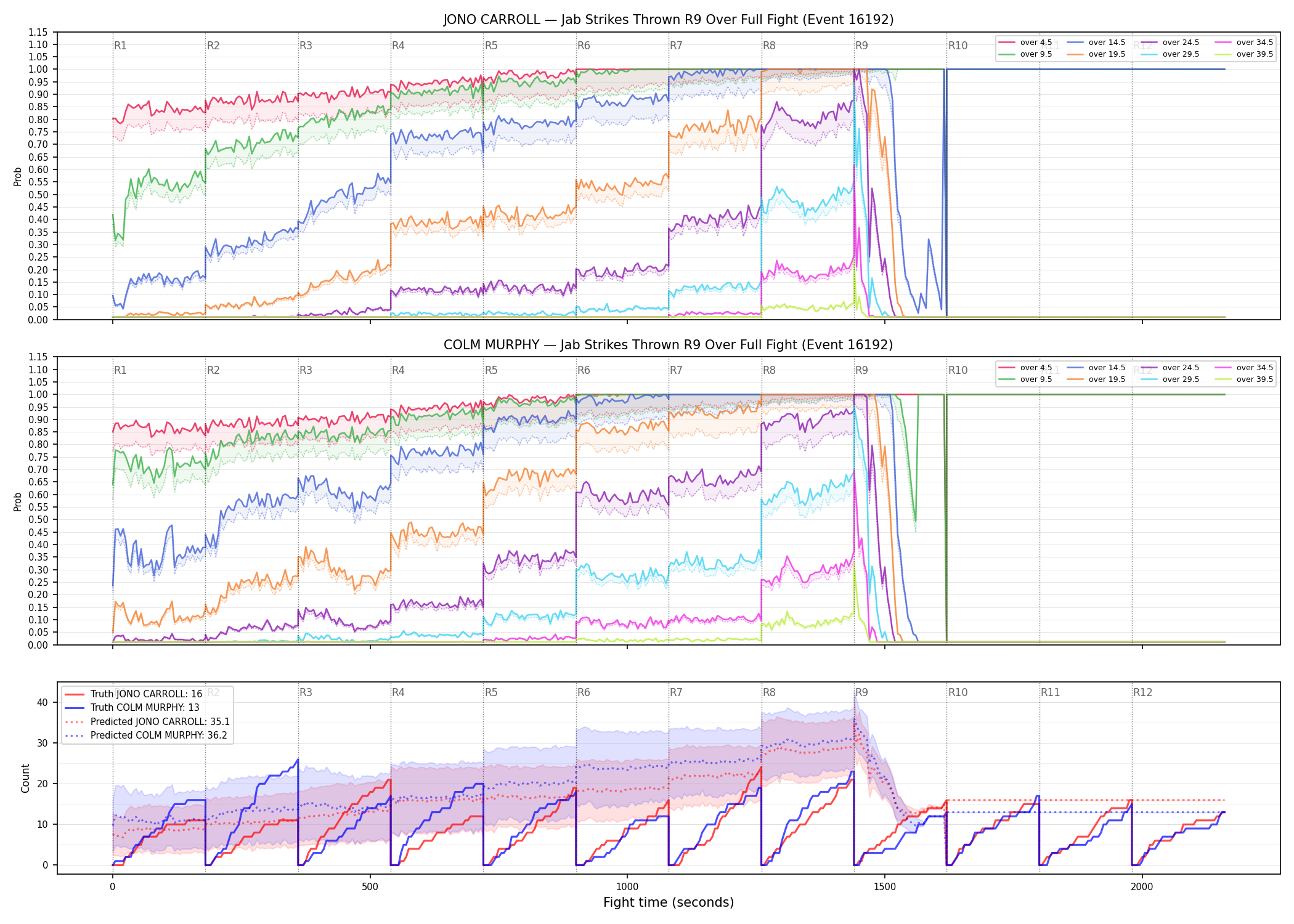
Task: Click the 'Prob' y-axis label of top chart
Action: click(x=17, y=177)
